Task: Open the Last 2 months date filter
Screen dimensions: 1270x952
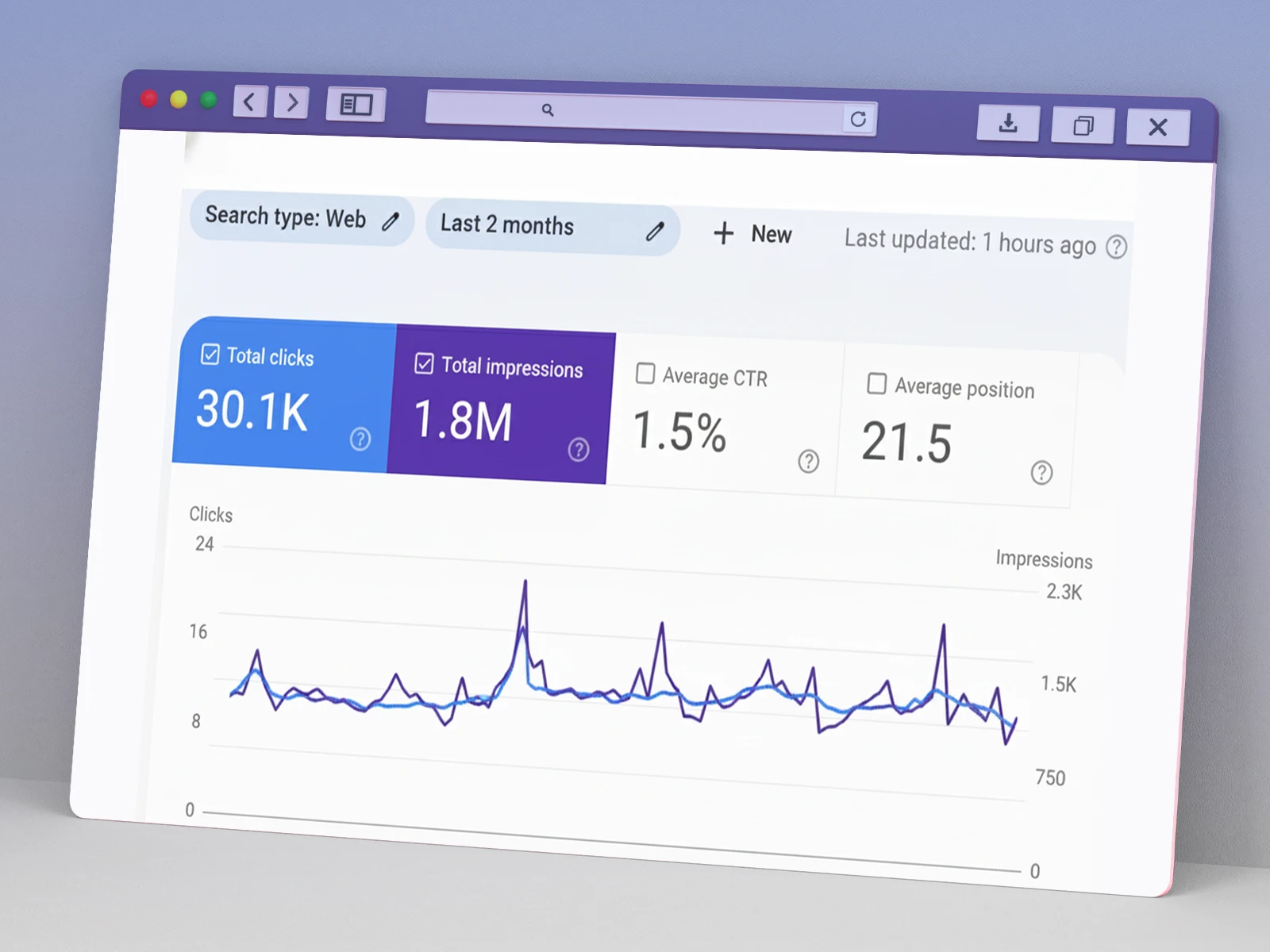Action: click(508, 225)
